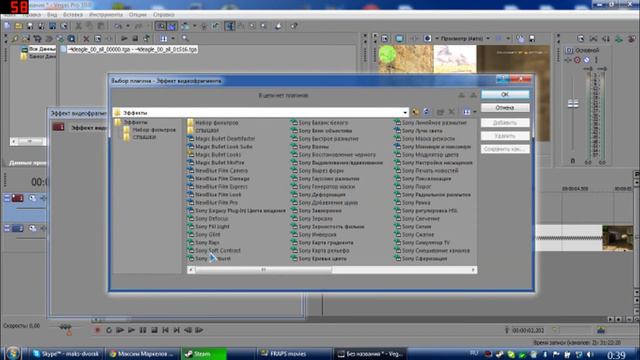The image size is (640, 360).
Task: Select Sony Defocus plugin
Action: coord(211,218)
